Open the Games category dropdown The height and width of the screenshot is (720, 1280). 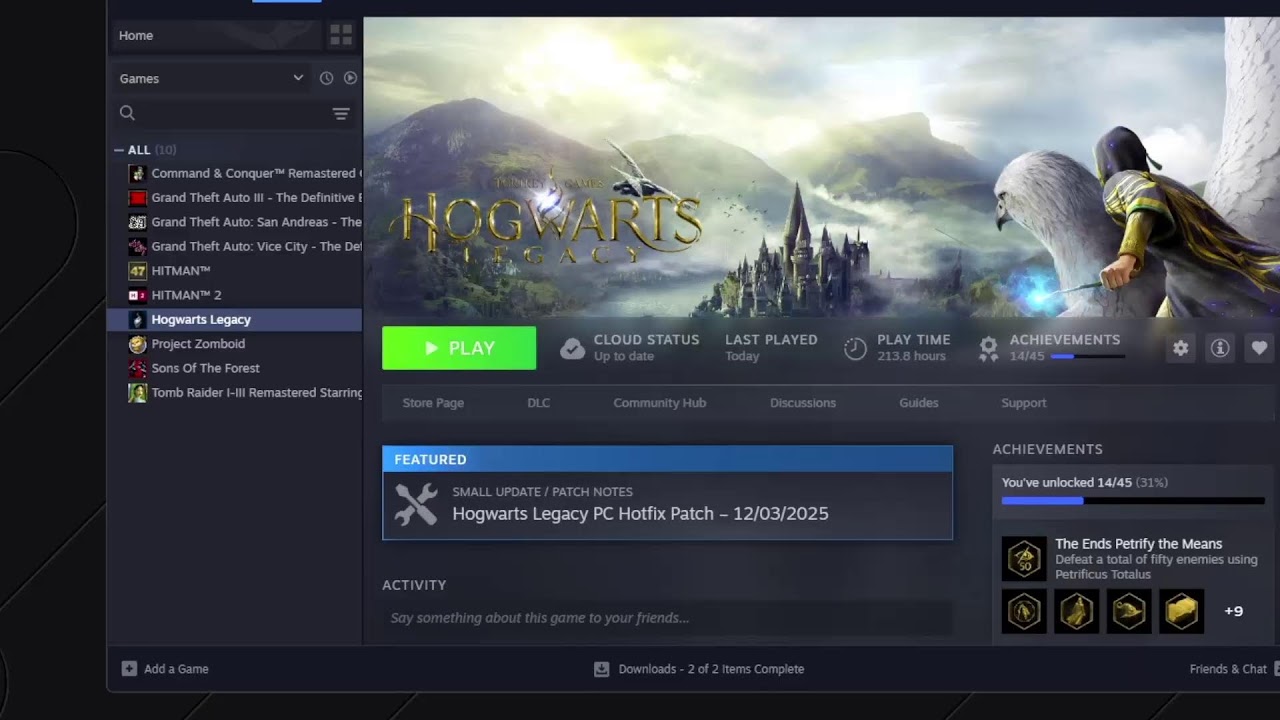[x=211, y=78]
